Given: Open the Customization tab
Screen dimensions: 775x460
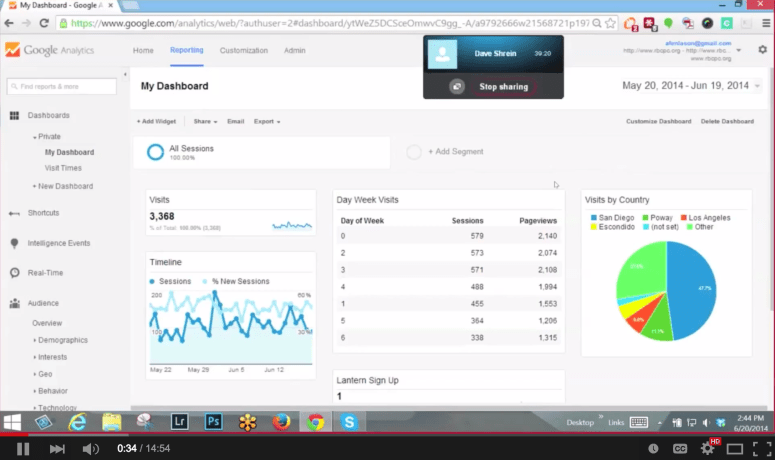Looking at the screenshot, I should tap(244, 50).
